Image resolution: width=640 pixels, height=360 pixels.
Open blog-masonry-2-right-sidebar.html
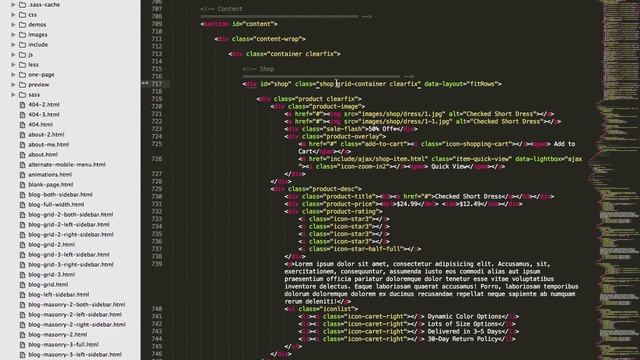[x=77, y=324]
